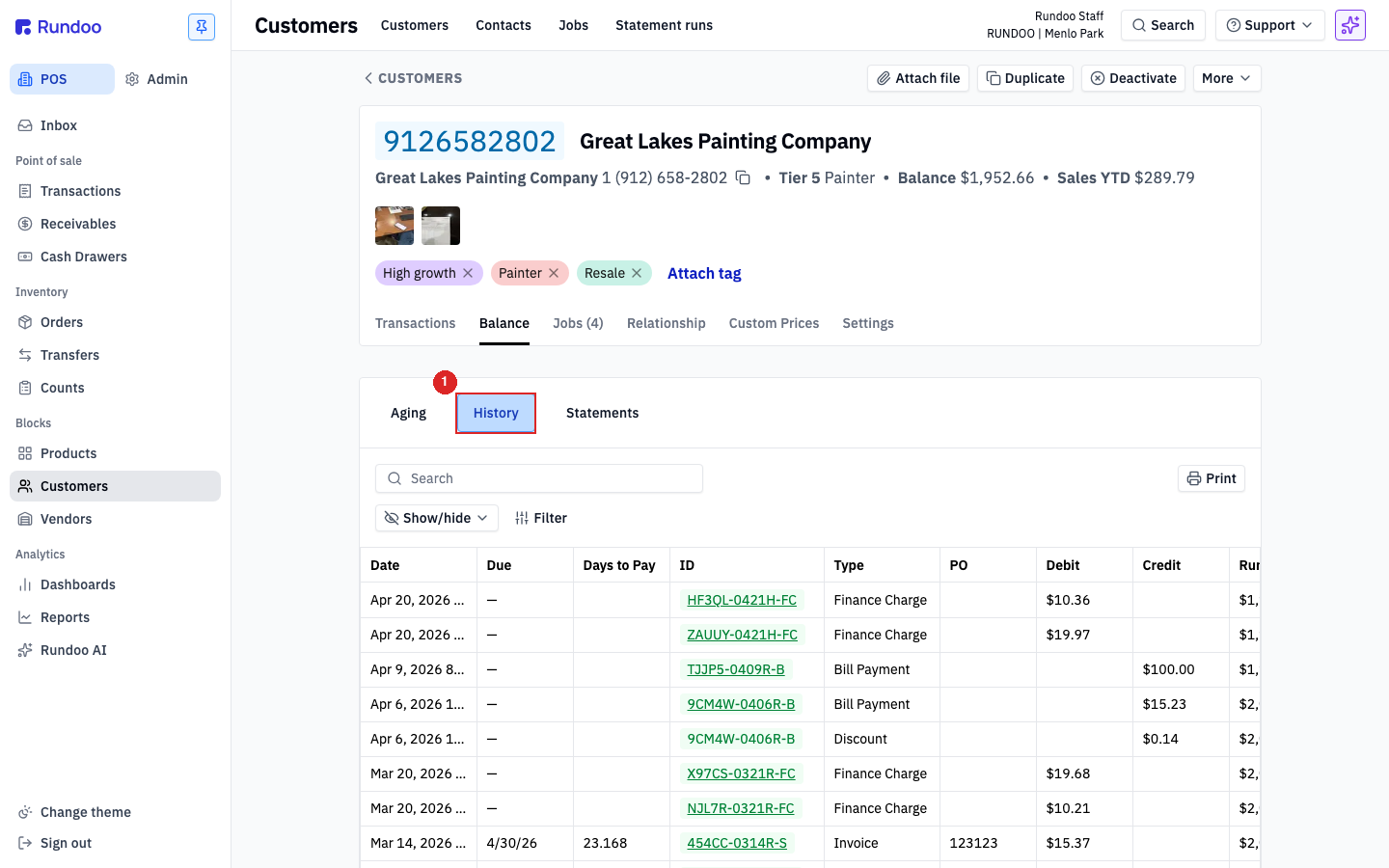Viewport: 1389px width, 868px height.
Task: Click Change theme
Action: 116,812
